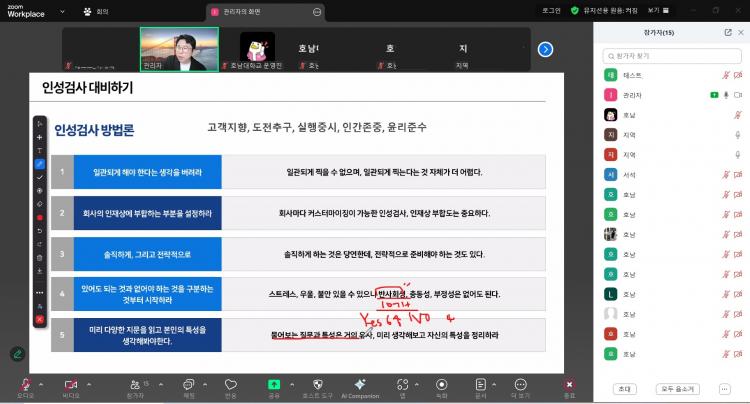This screenshot has width=750, height=404.
Task: Toggle the participants panel from the toolbar
Action: (x=136, y=387)
